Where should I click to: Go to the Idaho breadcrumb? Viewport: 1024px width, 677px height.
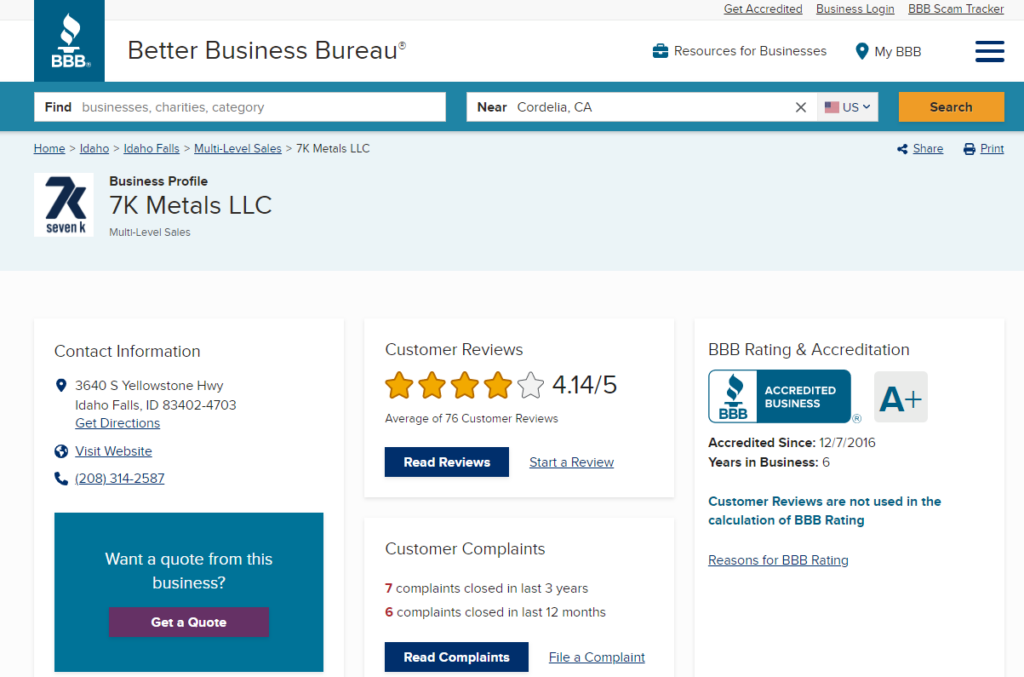pos(94,149)
